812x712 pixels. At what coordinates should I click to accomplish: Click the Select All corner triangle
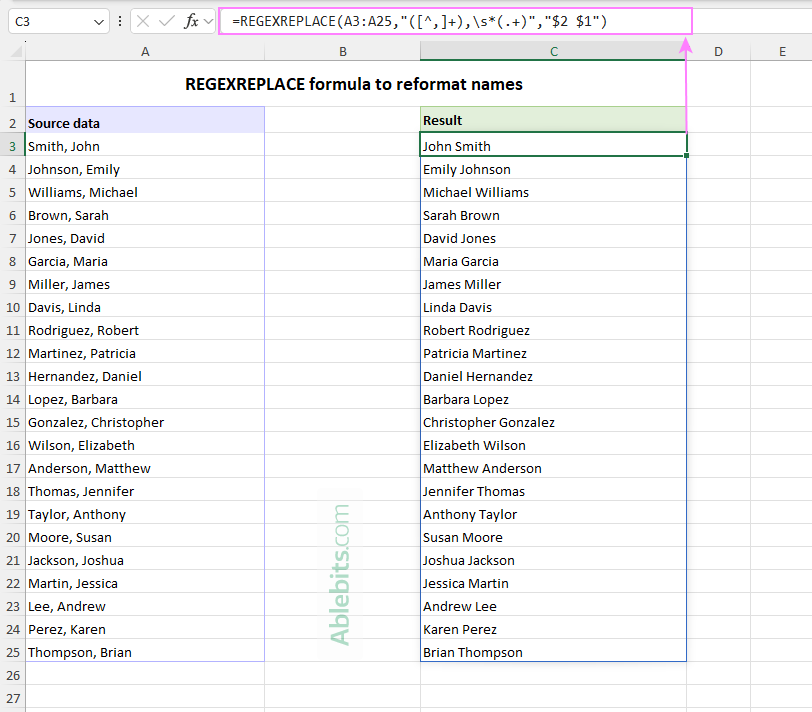17,51
